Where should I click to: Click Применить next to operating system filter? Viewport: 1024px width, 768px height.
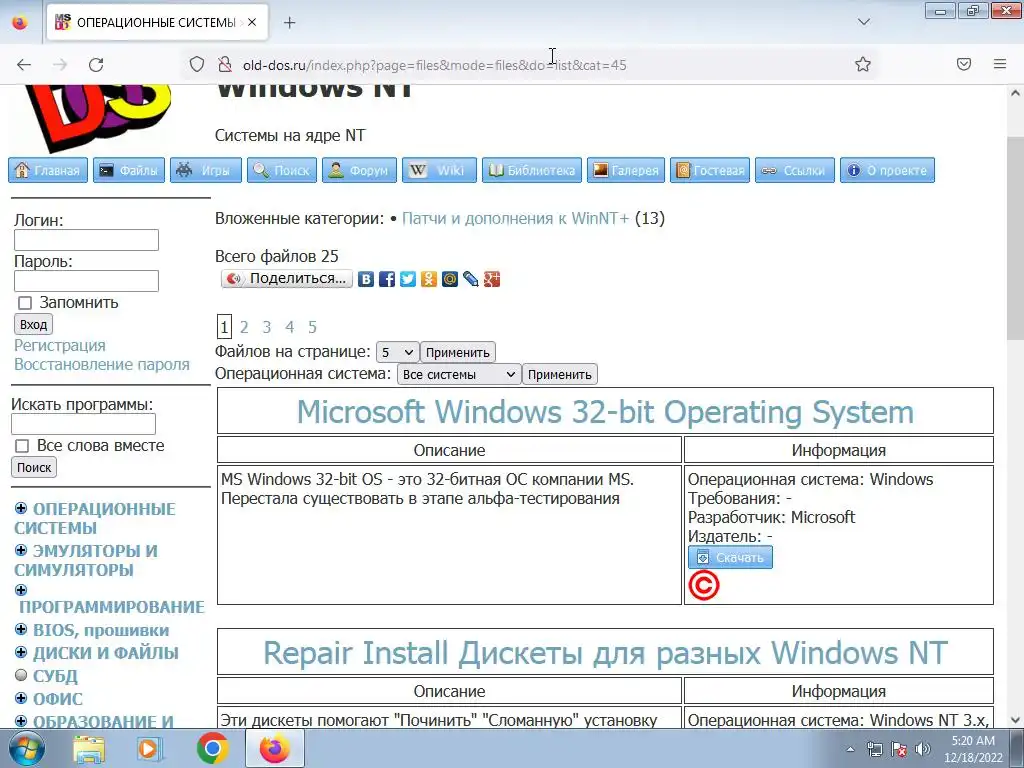pyautogui.click(x=560, y=375)
